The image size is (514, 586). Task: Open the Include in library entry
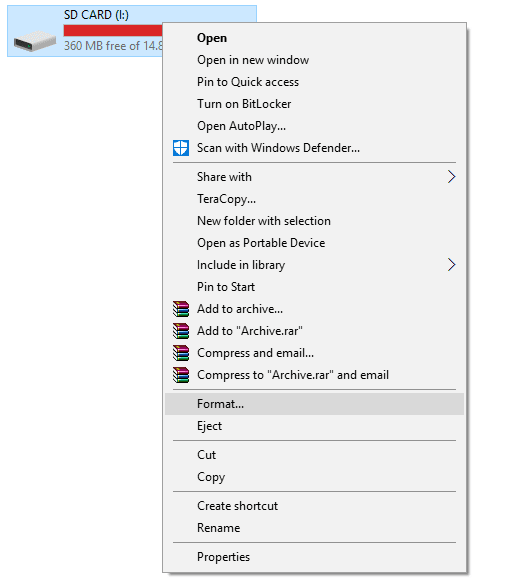pyautogui.click(x=314, y=265)
